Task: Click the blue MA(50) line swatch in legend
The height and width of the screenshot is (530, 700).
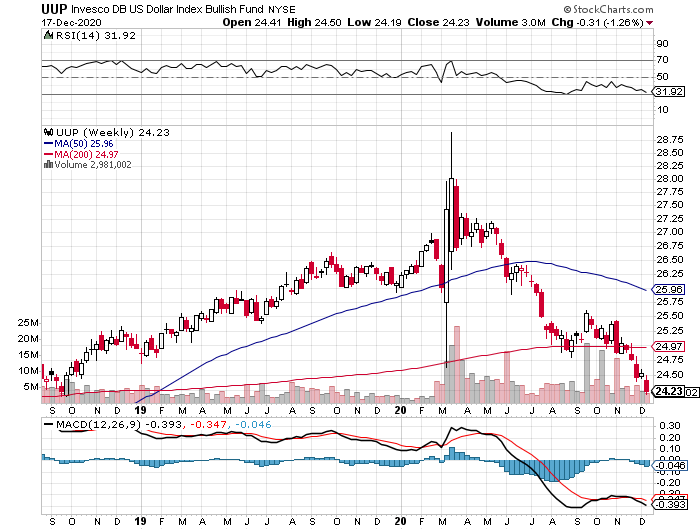Action: (48, 144)
